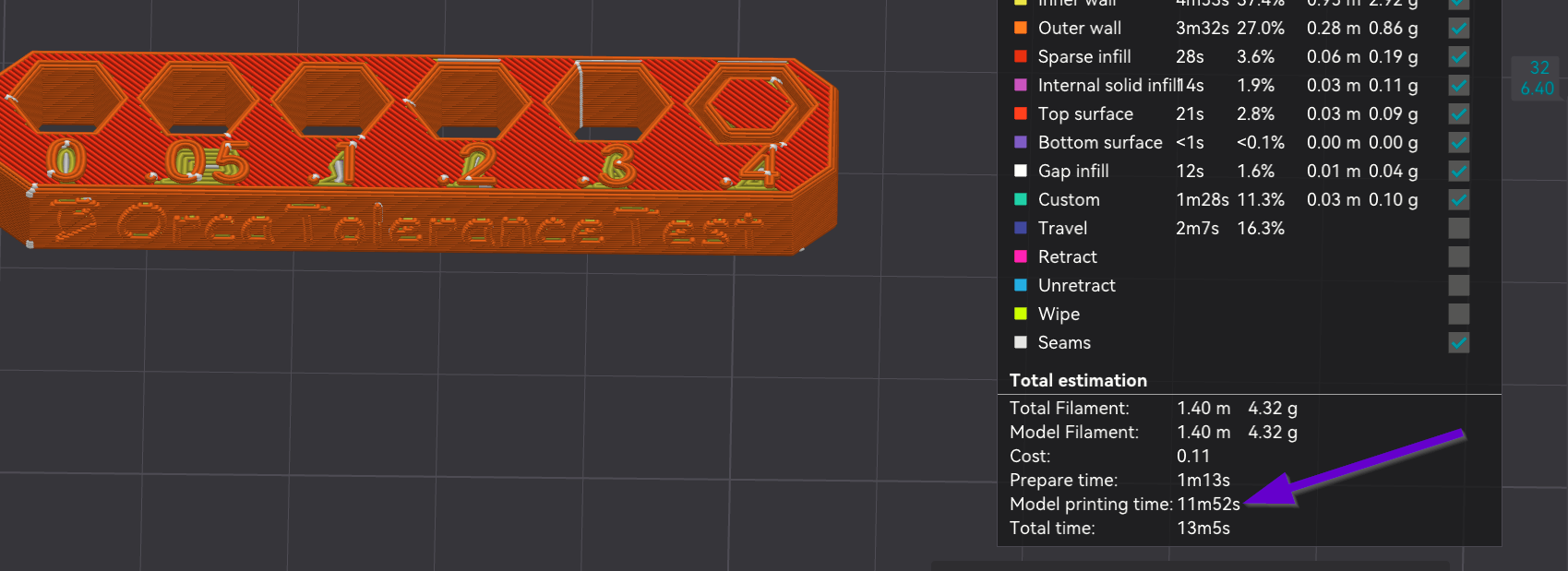Toggle Sparse infill visibility checkbox

[x=1459, y=57]
